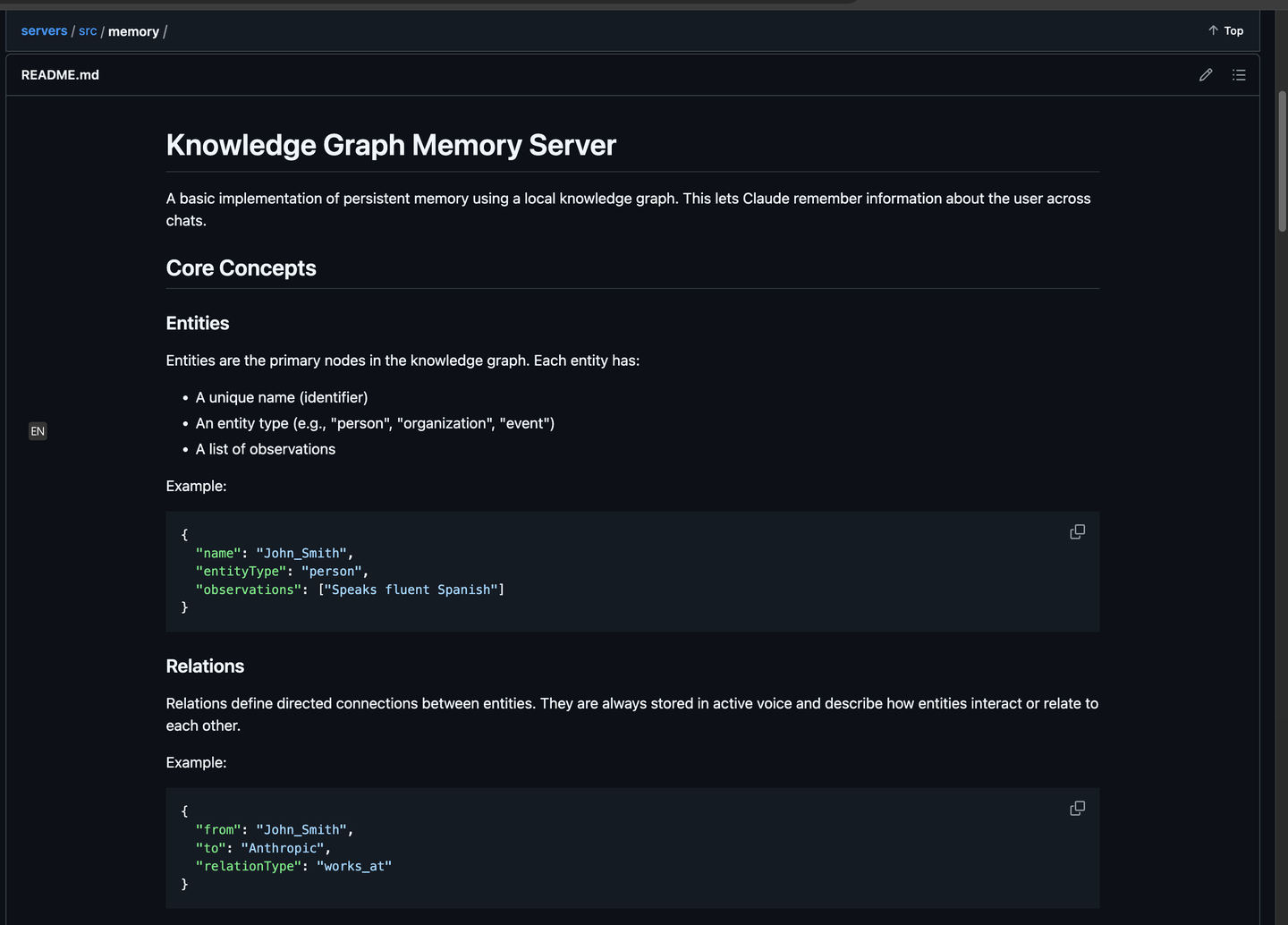Click the "entityType" key in code
This screenshot has width=1288, height=925.
(241, 572)
